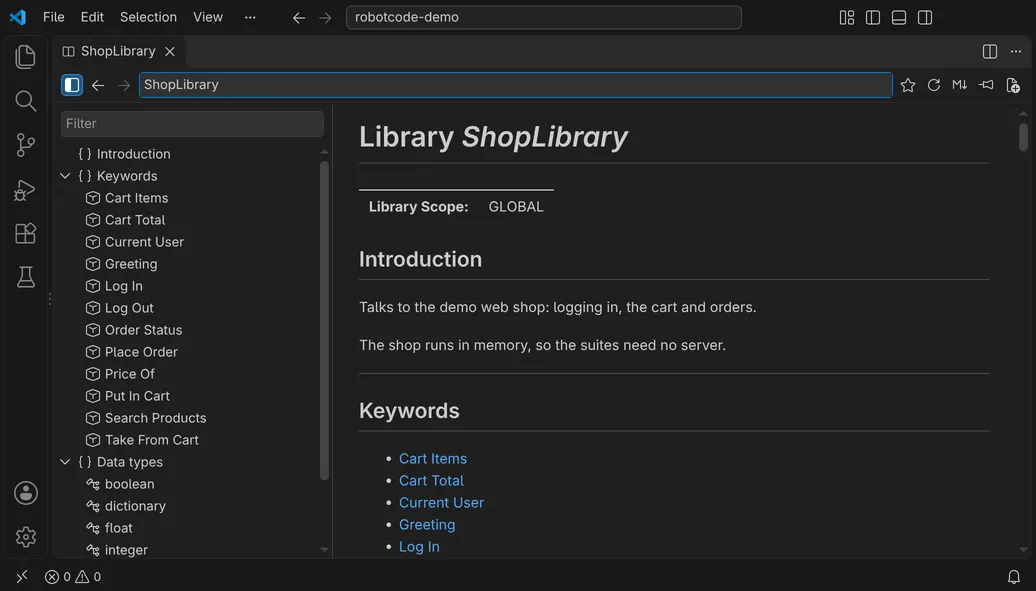
Task: Open the Edit menu
Action: 92,17
